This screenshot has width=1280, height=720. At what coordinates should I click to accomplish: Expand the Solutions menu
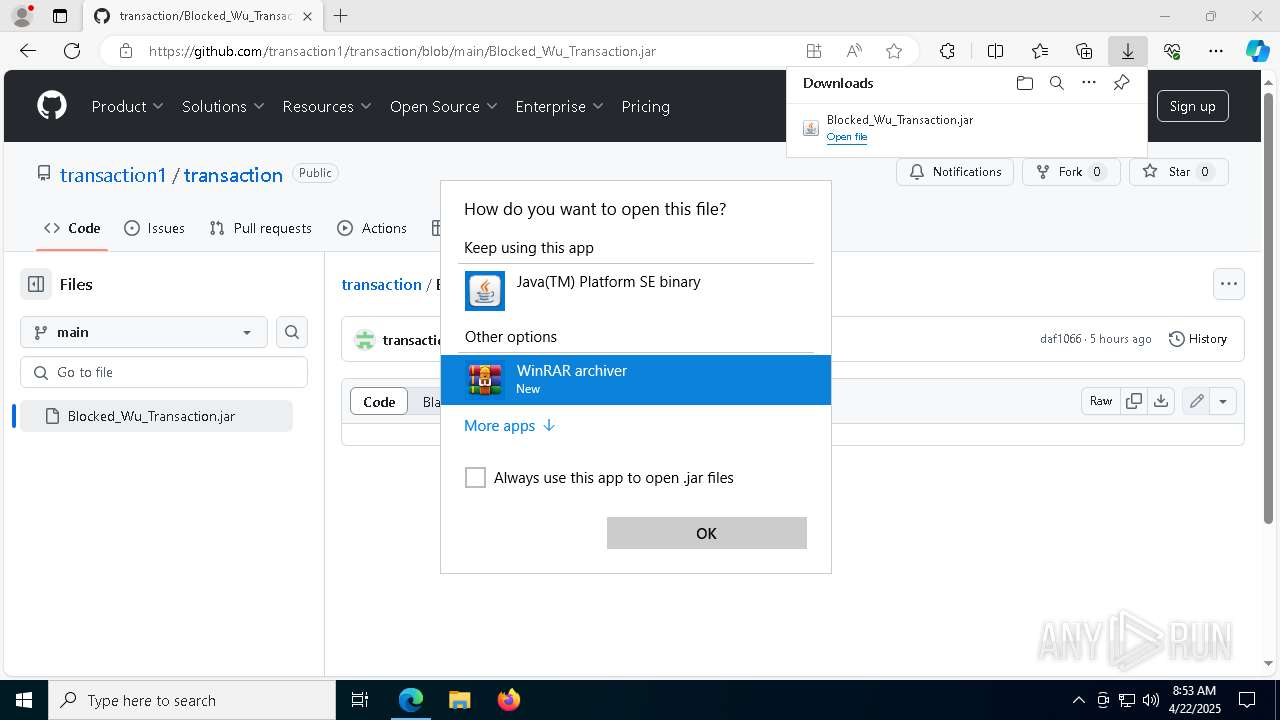[x=223, y=106]
